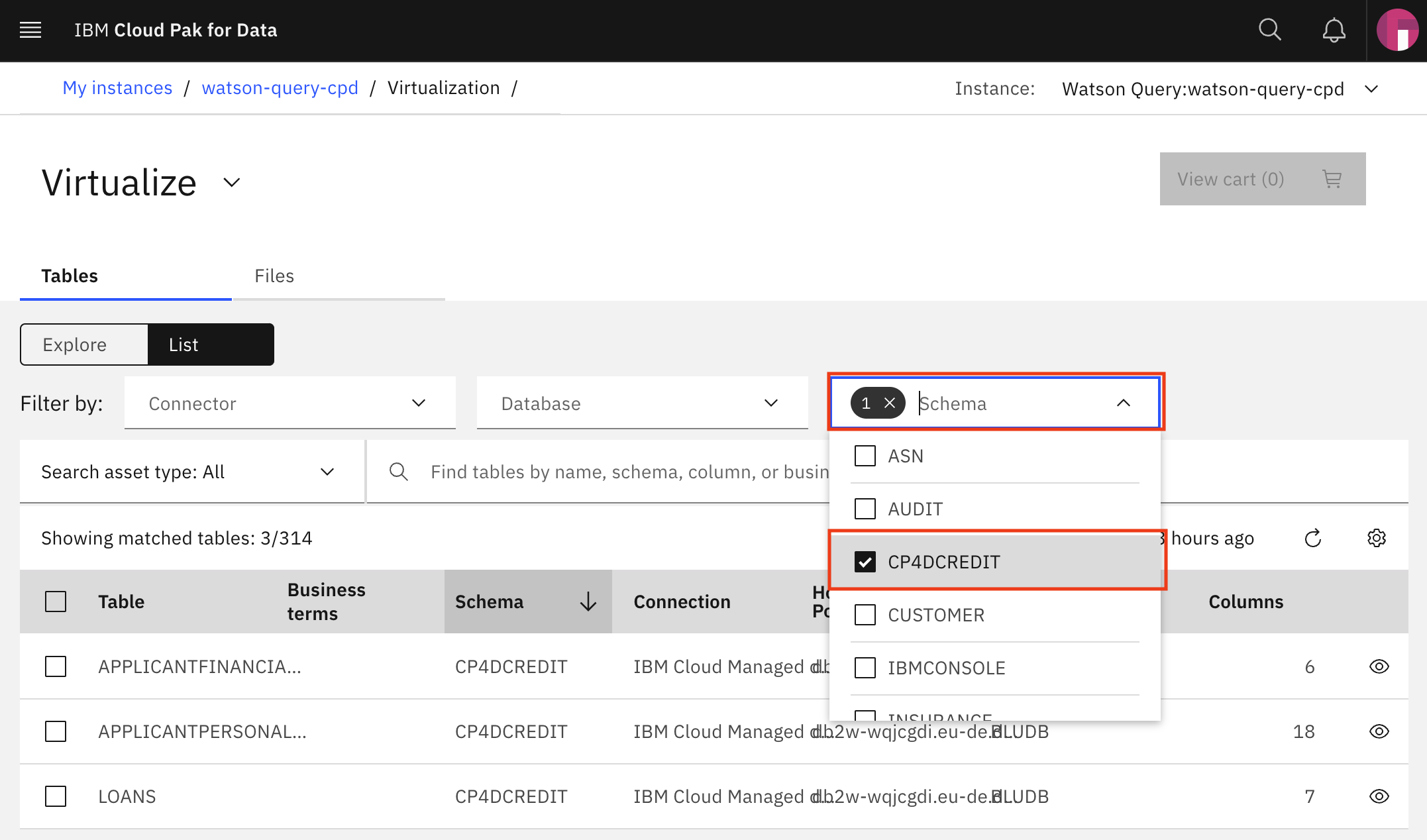Click the shopping cart icon

coord(1332,179)
